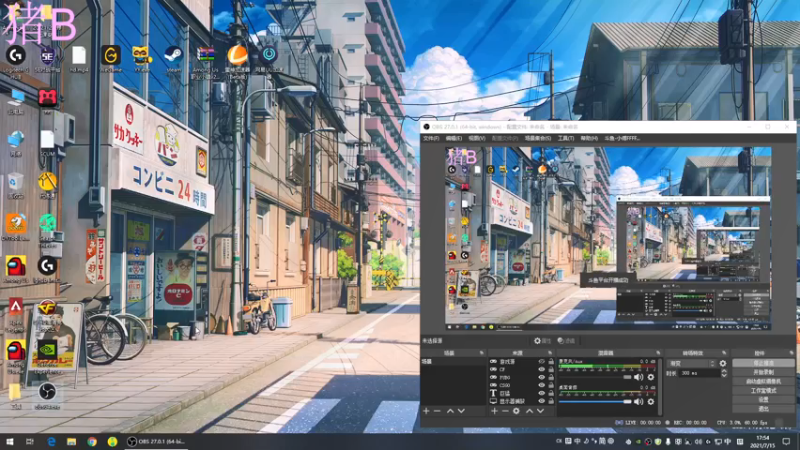This screenshot has width=800, height=450.
Task: Open the NetEase UU accelerator shortcut
Action: (x=268, y=54)
